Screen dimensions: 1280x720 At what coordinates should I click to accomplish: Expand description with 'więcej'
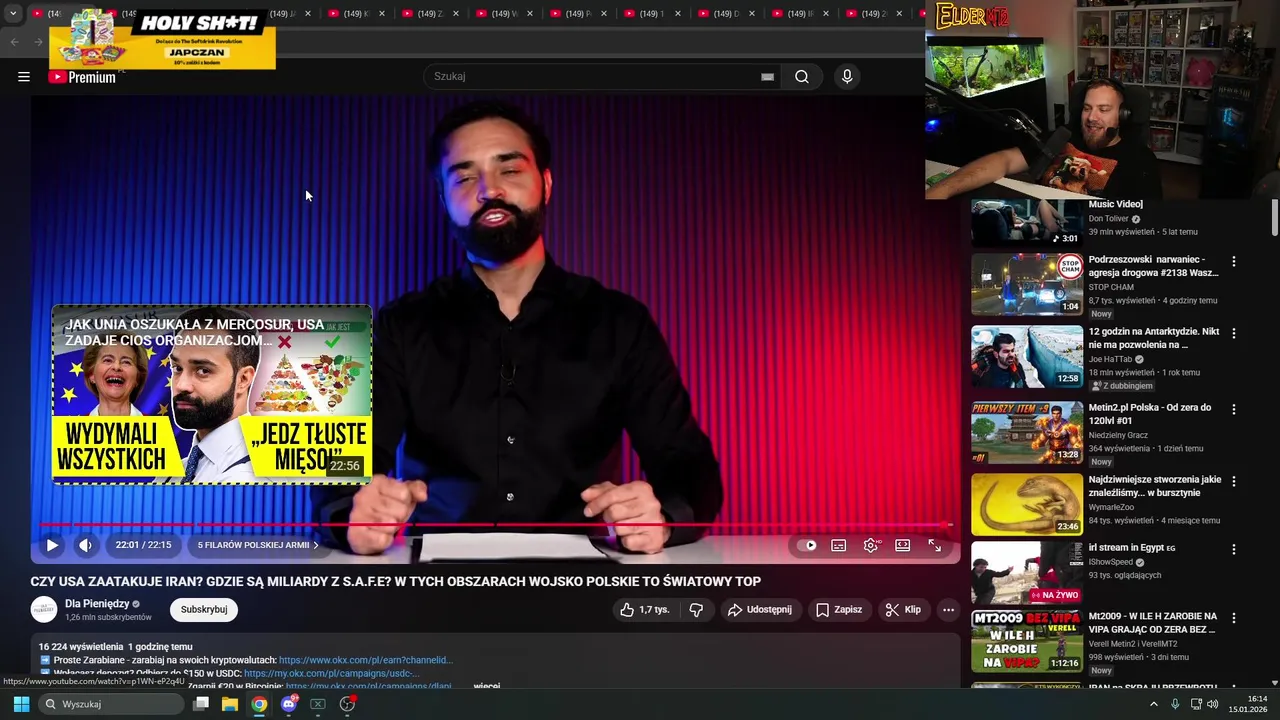coord(486,686)
